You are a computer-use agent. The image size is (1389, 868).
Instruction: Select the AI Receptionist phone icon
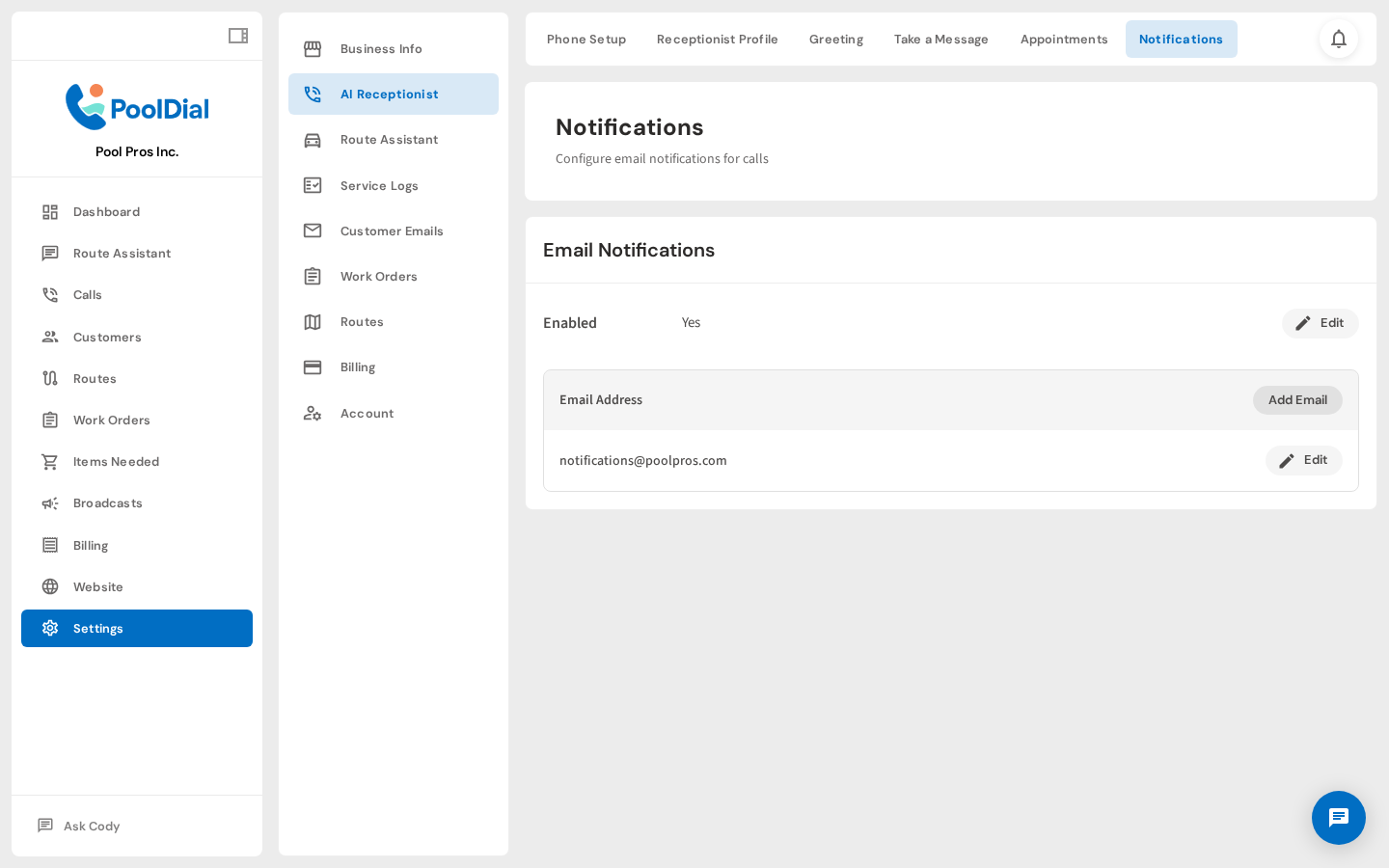click(313, 94)
